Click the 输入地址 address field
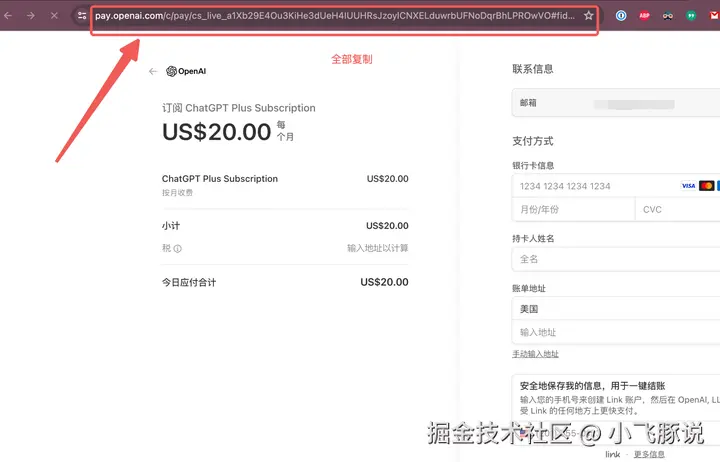720x462 pixels. pos(616,332)
